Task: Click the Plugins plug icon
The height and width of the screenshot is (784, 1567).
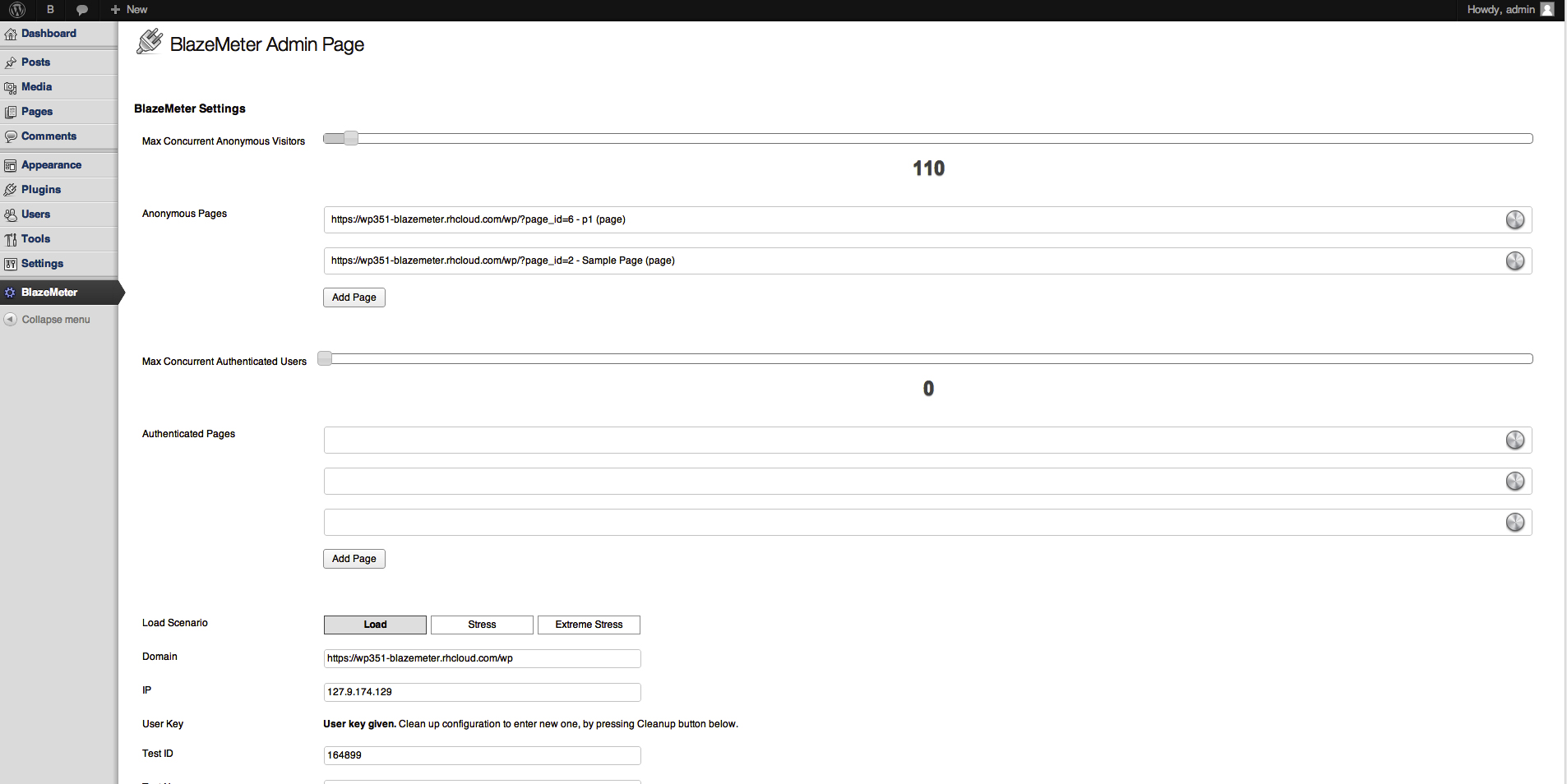Action: [11, 190]
